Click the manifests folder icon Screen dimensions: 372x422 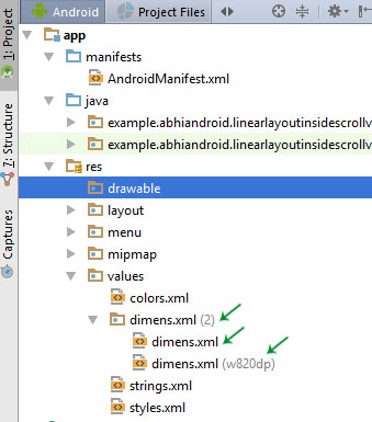[73, 56]
